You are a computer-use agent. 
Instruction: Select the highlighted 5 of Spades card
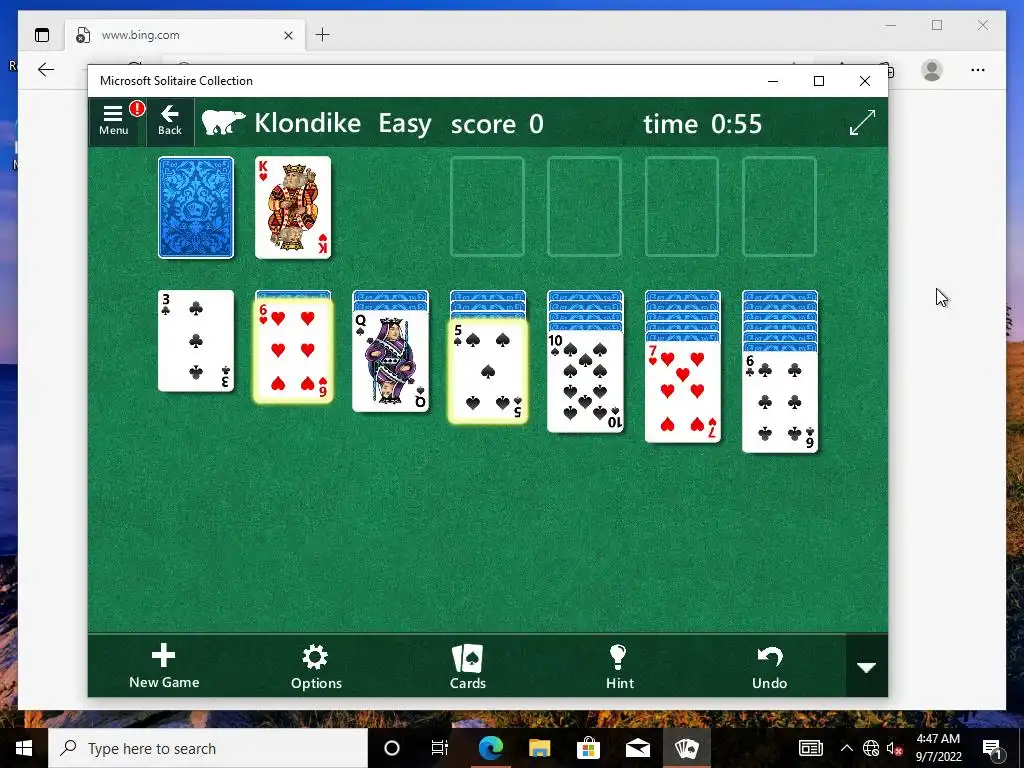point(488,371)
